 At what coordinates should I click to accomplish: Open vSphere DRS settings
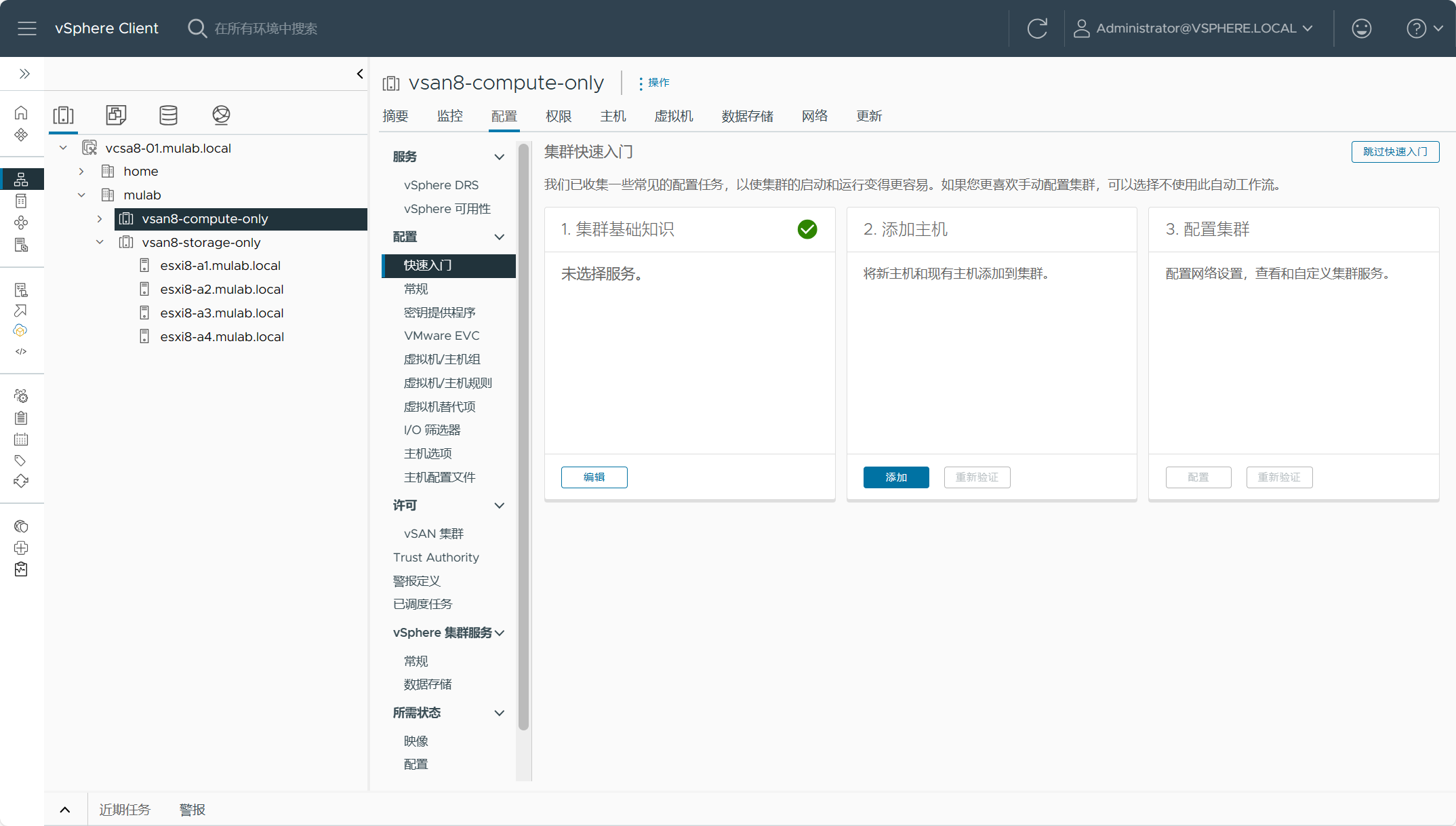[x=441, y=185]
